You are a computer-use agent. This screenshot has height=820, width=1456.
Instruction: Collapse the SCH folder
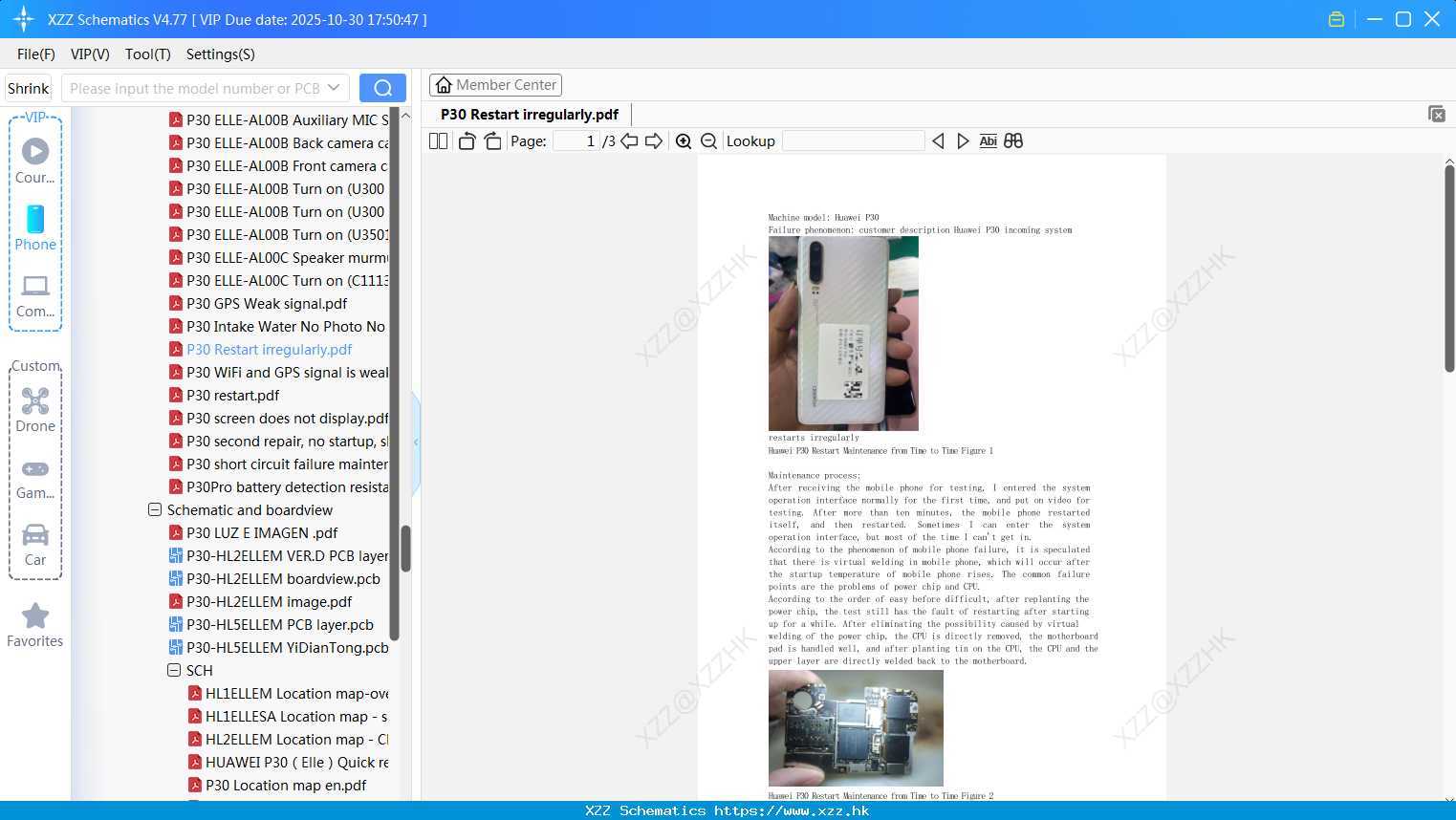(x=174, y=671)
